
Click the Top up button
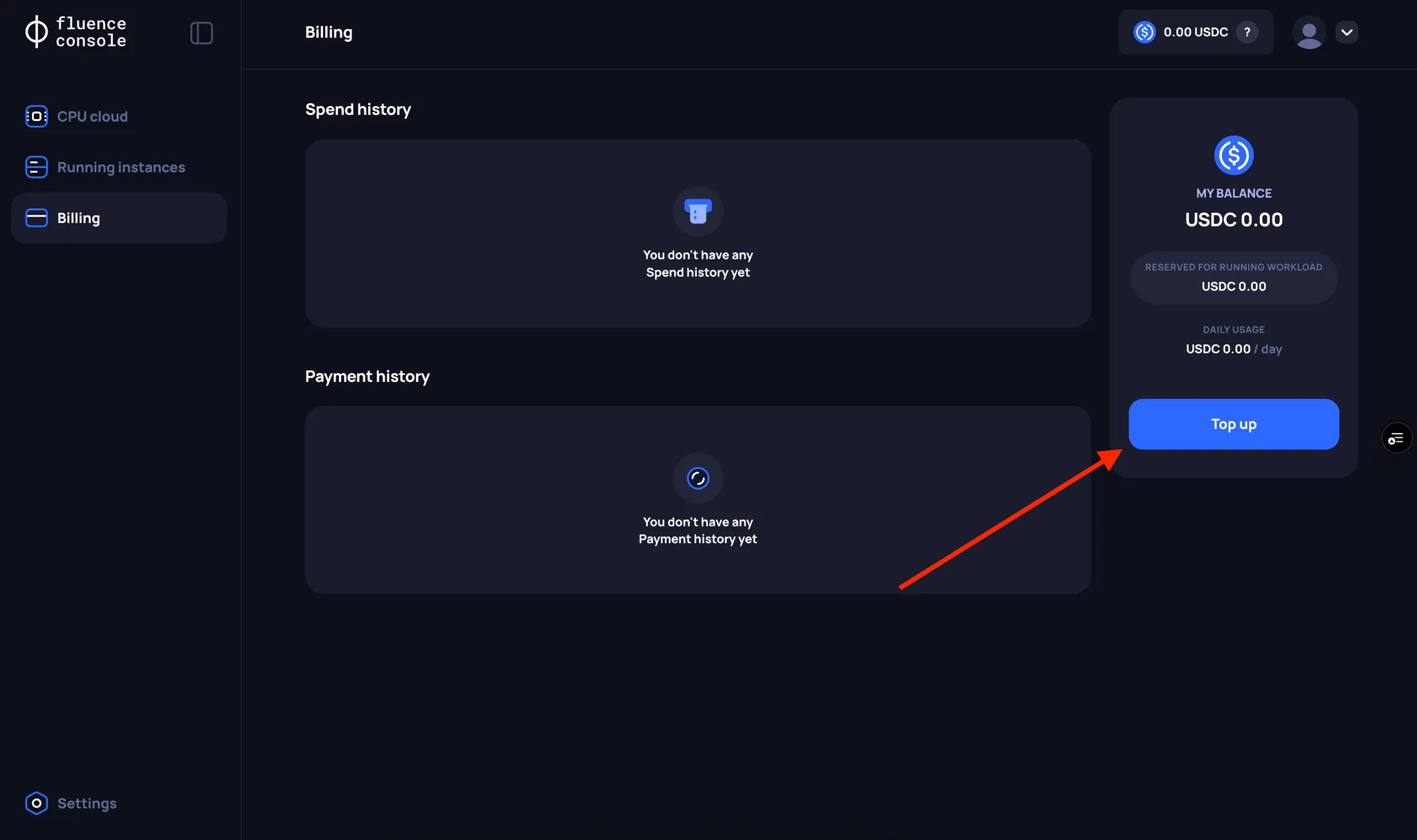pos(1233,423)
